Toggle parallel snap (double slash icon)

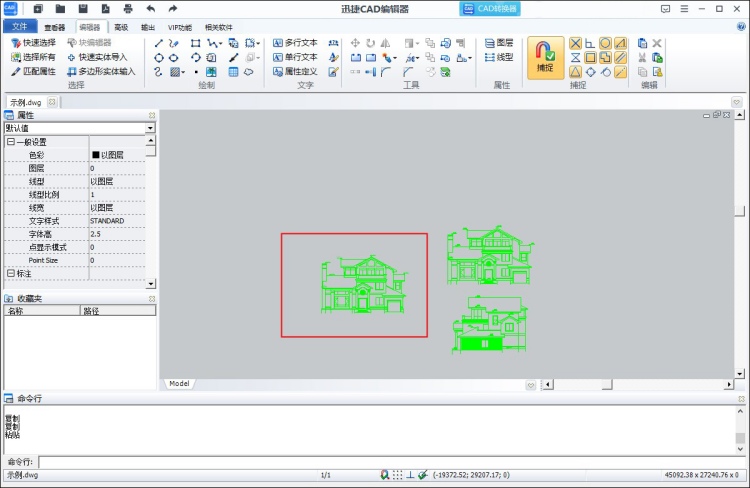620,58
